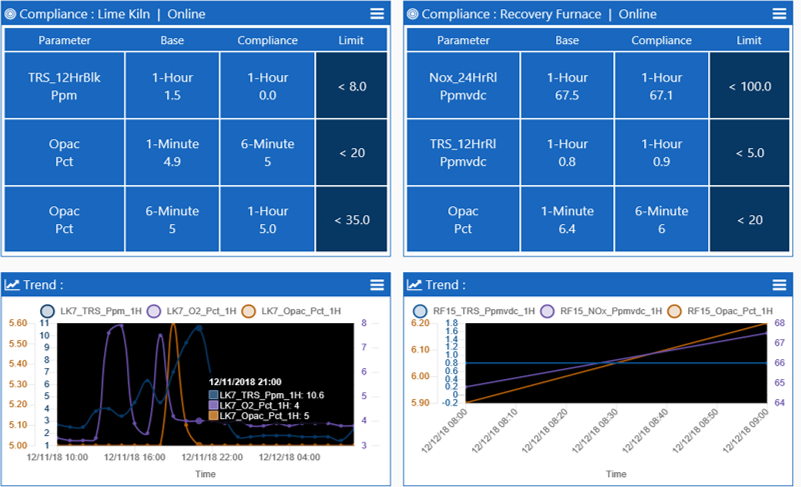
Task: Click the Recovery Furnace < 100.0 limit cell
Action: point(749,86)
